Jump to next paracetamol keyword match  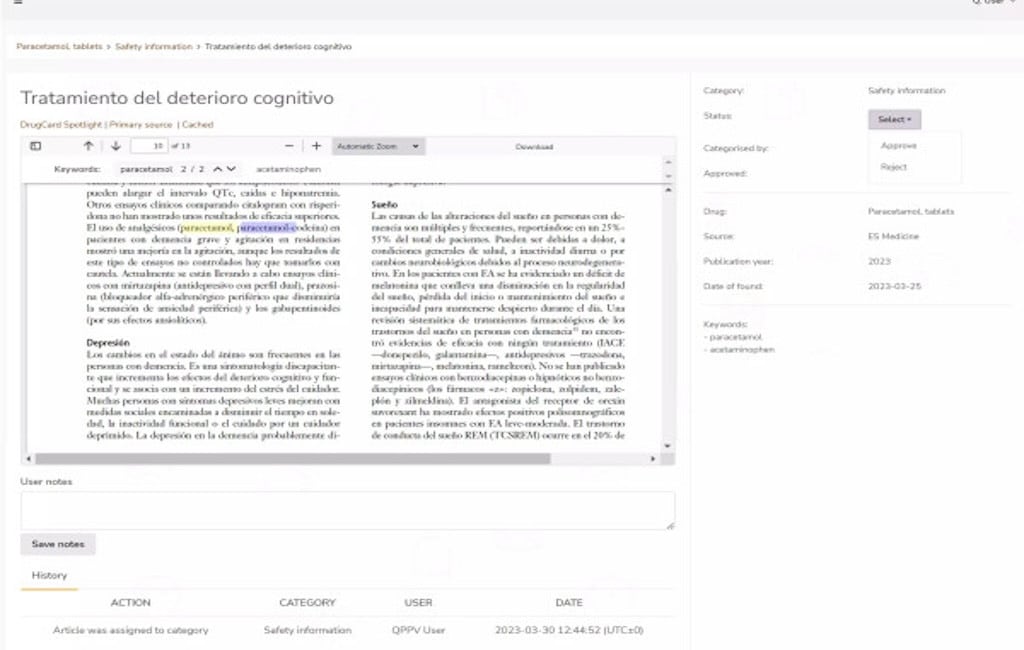231,169
